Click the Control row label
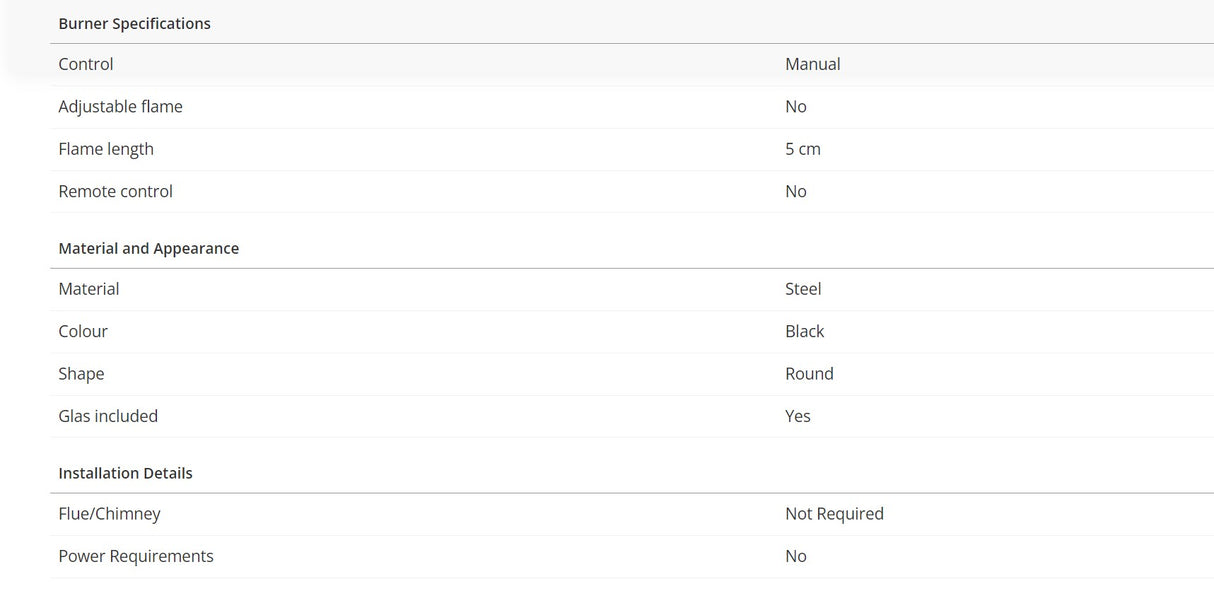The image size is (1214, 615). coord(86,64)
